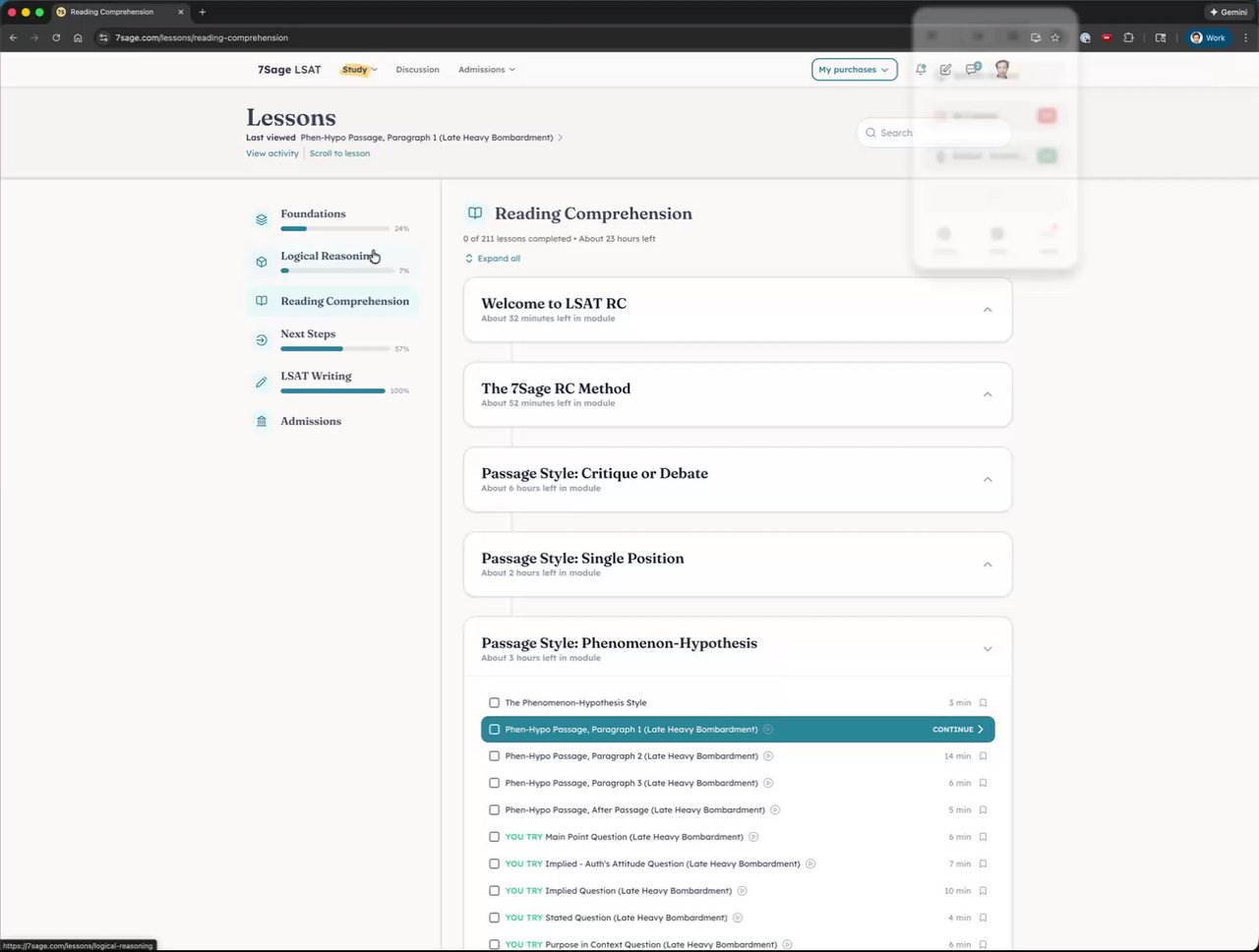Open the notifications bell
Viewport: 1259px width, 952px height.
point(921,70)
